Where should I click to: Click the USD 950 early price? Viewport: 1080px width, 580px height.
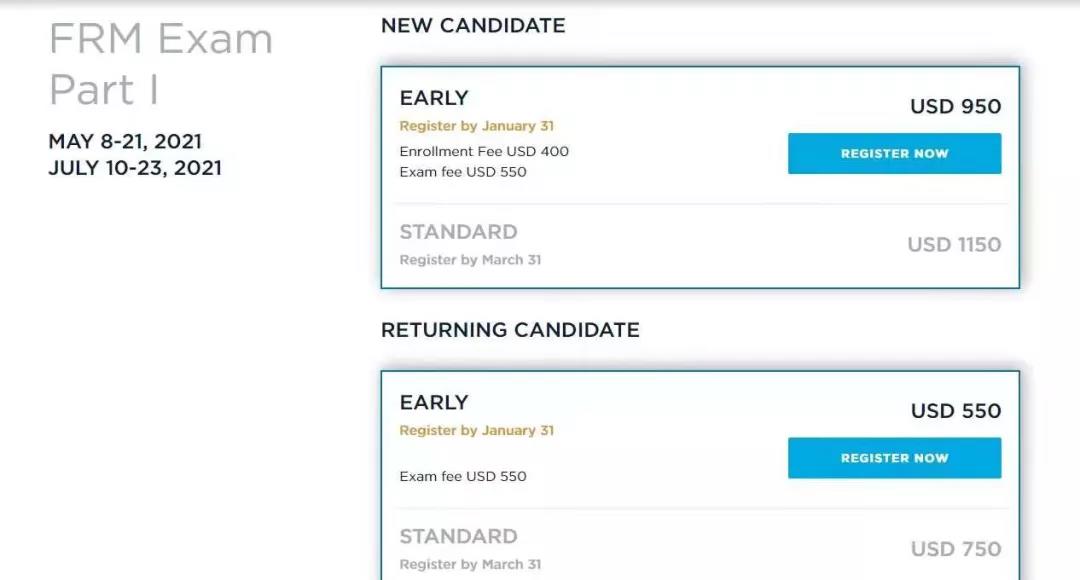click(x=955, y=107)
